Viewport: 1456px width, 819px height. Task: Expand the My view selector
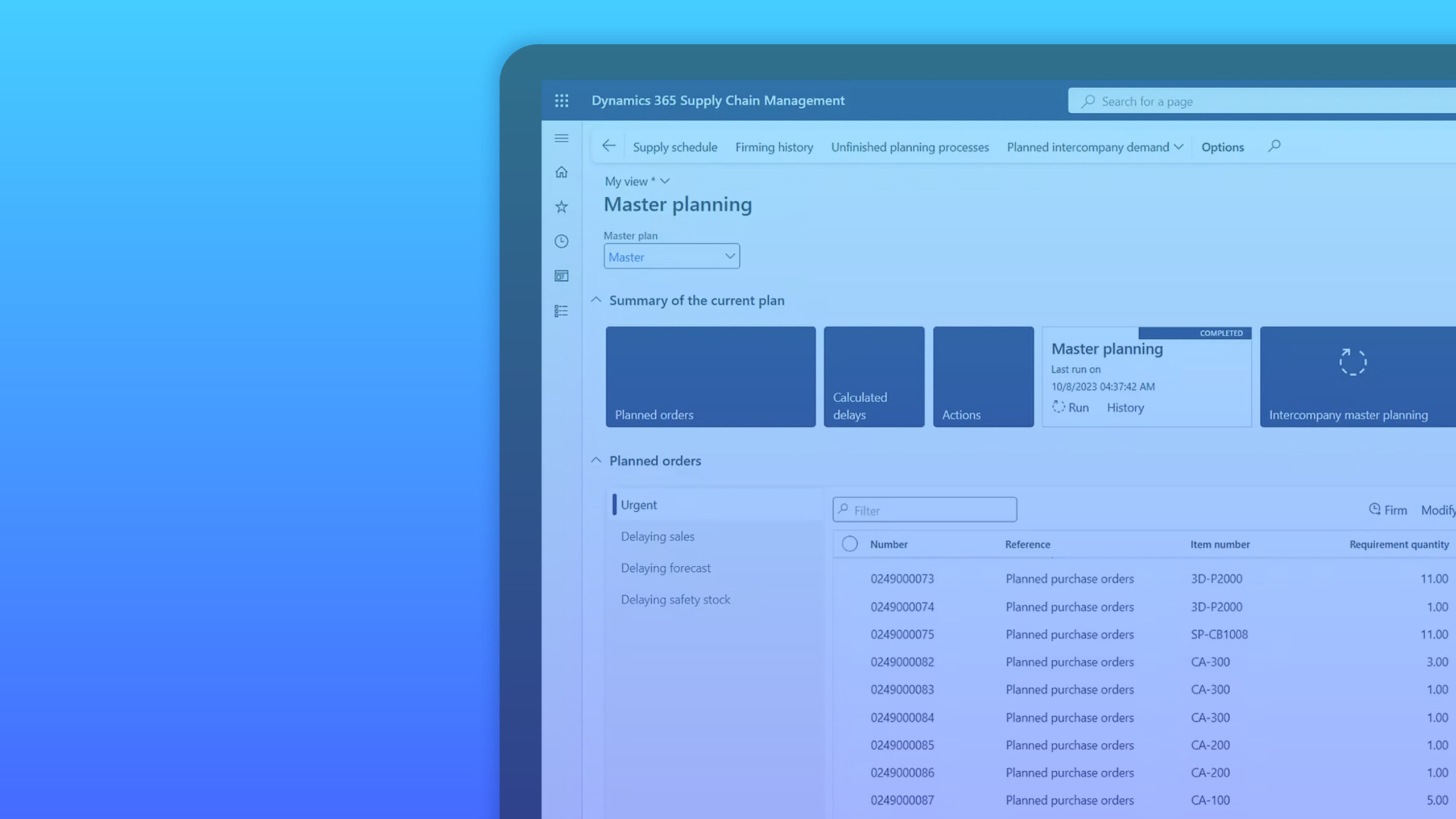pyautogui.click(x=637, y=181)
